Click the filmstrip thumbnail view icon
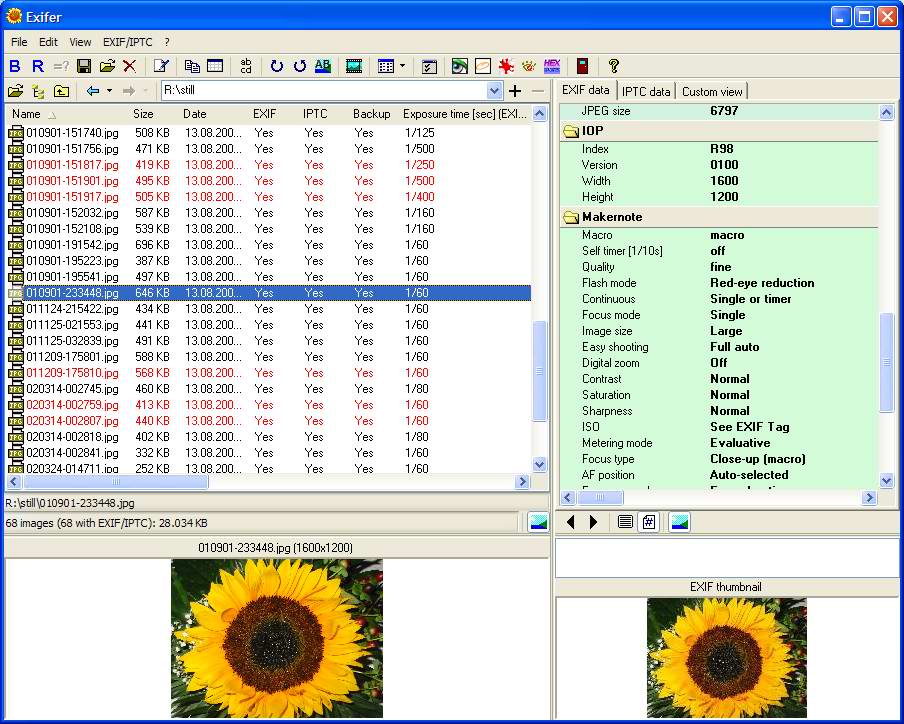This screenshot has height=724, width=904. (354, 67)
